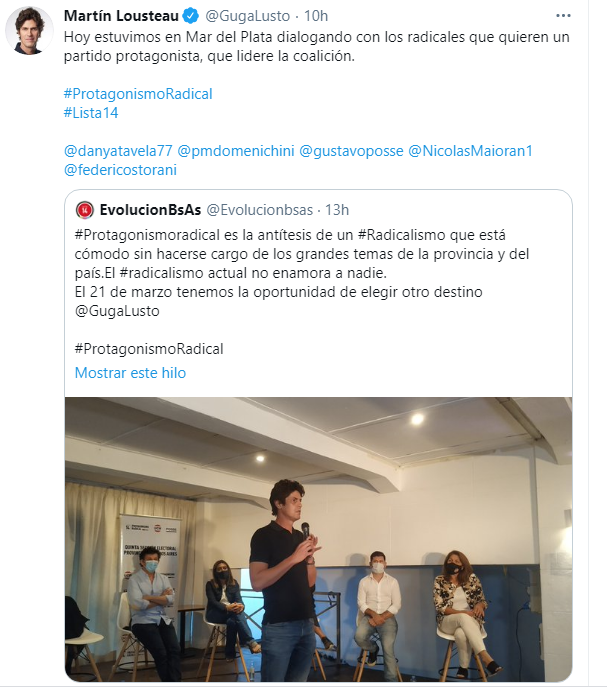Click the EvolucionBsAs red avatar icon
The width and height of the screenshot is (607, 693).
point(85,210)
